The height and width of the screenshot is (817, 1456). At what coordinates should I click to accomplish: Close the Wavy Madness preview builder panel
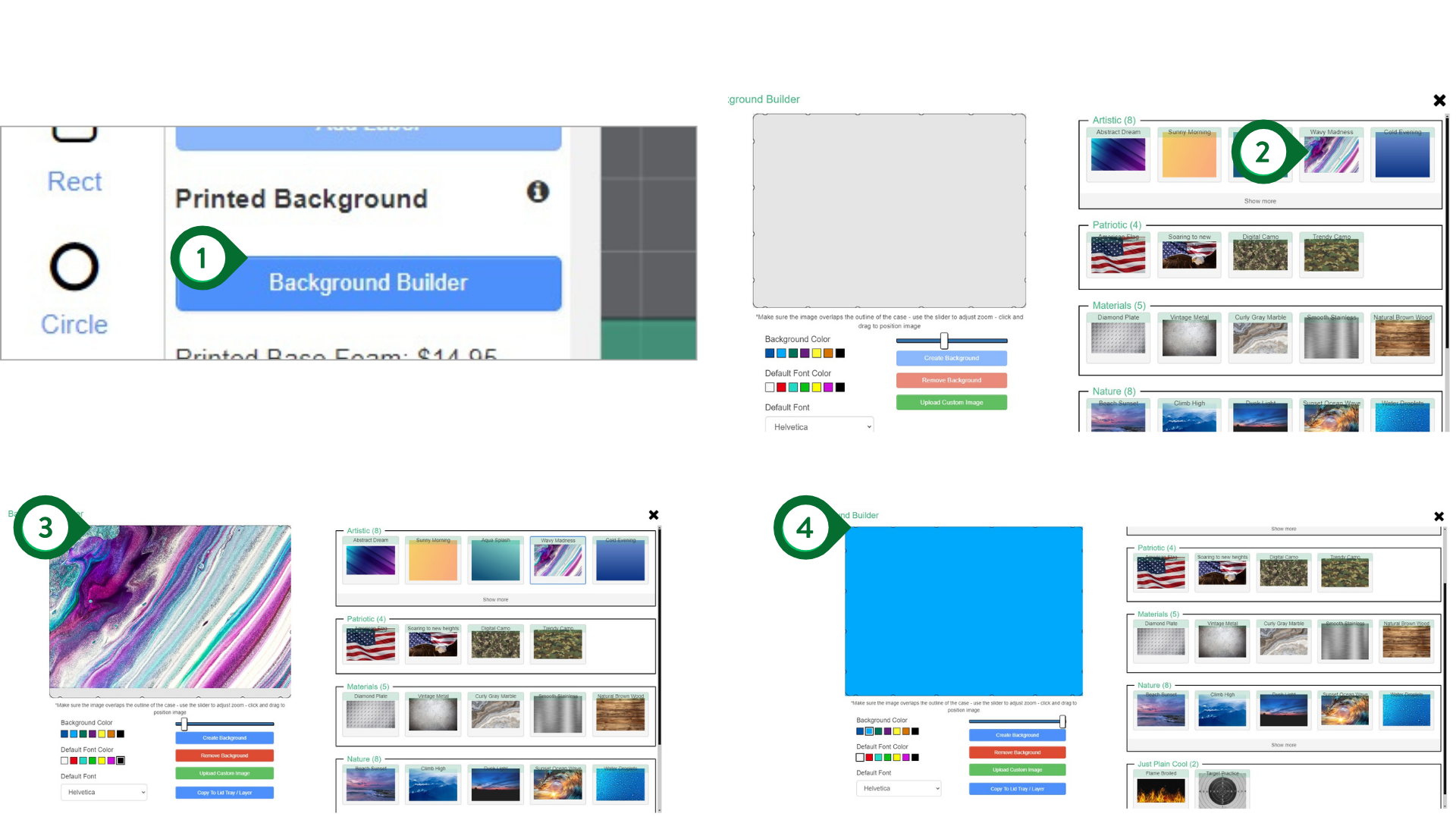(x=654, y=515)
